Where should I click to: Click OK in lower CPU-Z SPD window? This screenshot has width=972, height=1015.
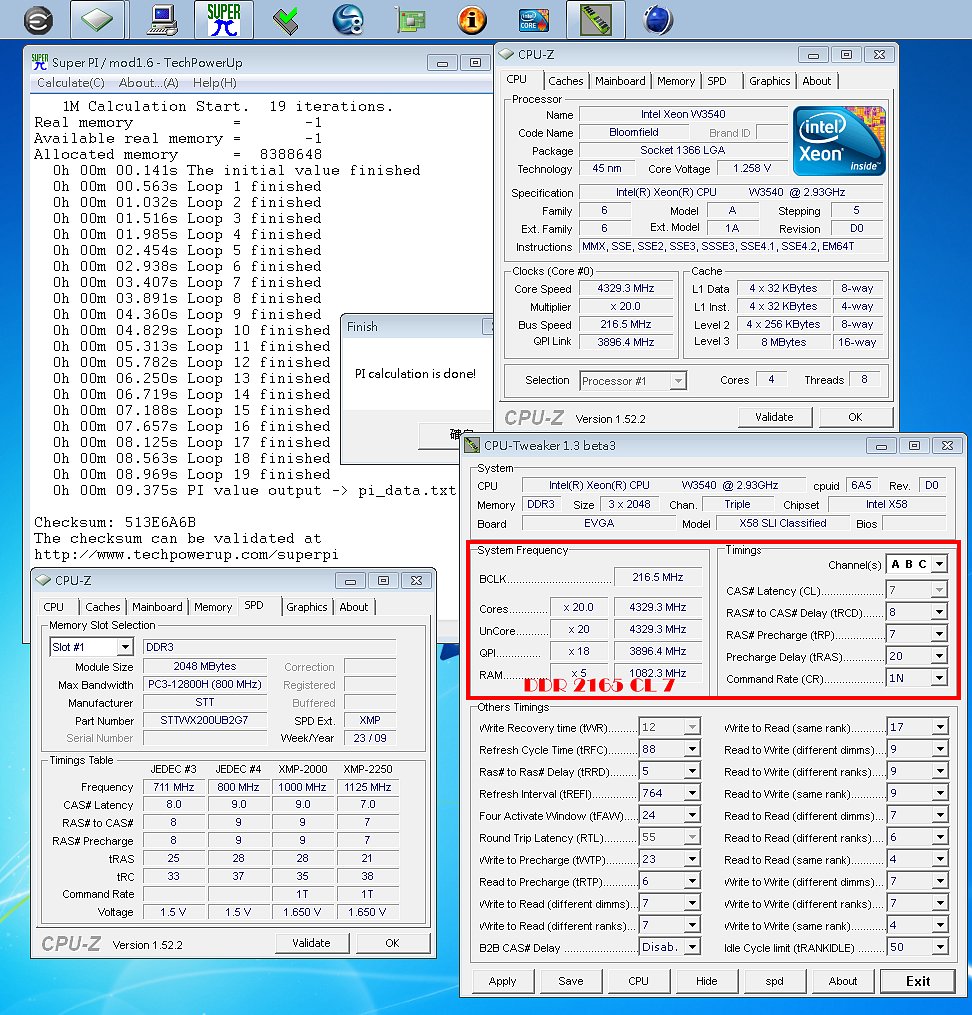[392, 943]
